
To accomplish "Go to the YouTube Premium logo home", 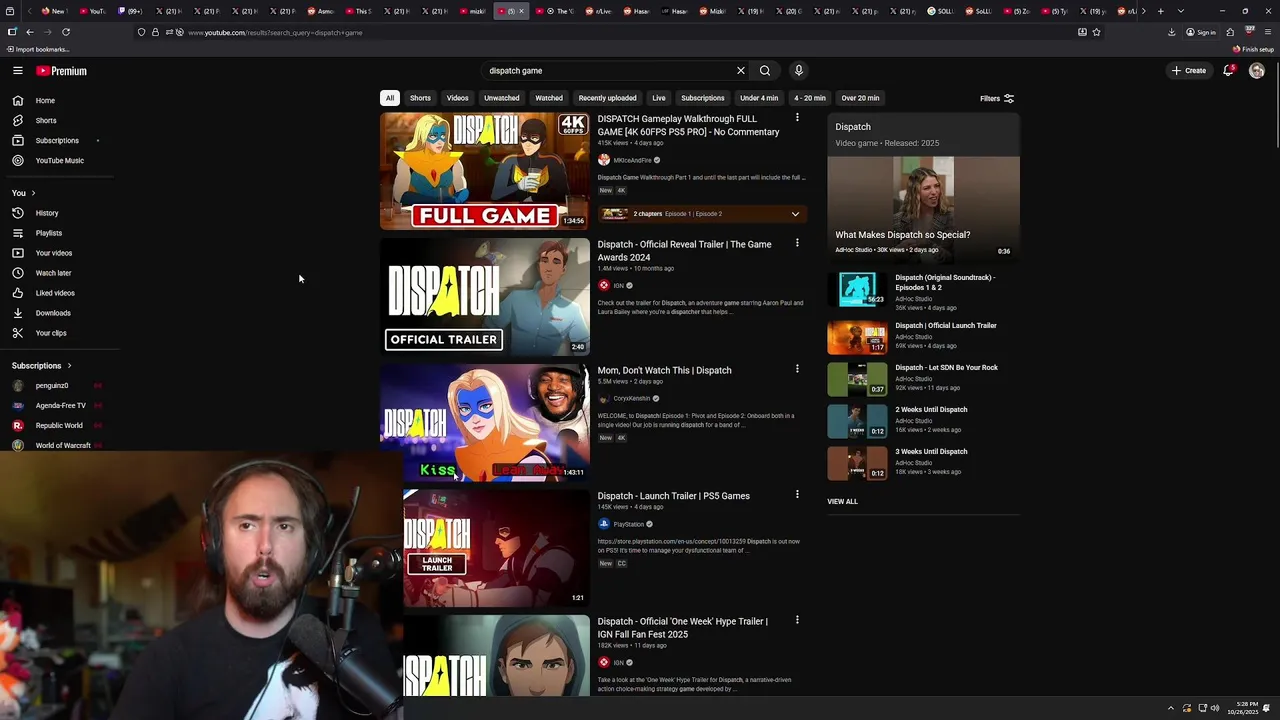I will (61, 71).
